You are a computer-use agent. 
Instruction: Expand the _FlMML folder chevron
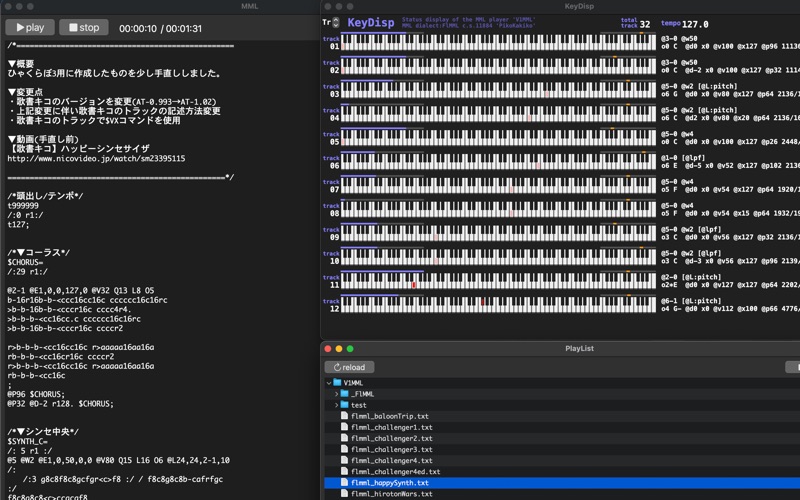pyautogui.click(x=336, y=394)
